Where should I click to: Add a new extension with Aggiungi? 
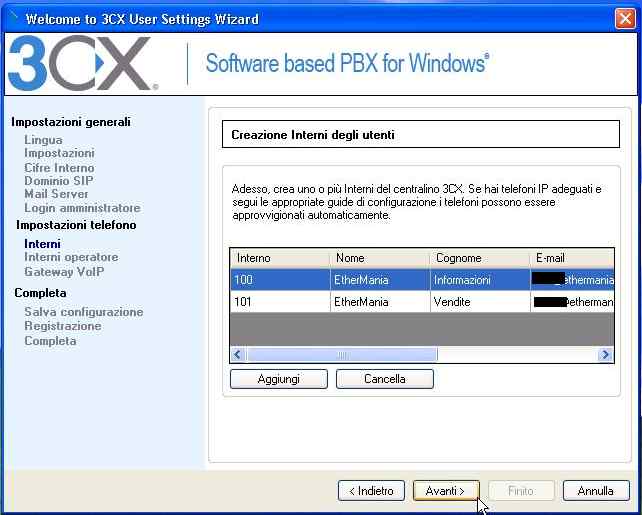pos(279,379)
